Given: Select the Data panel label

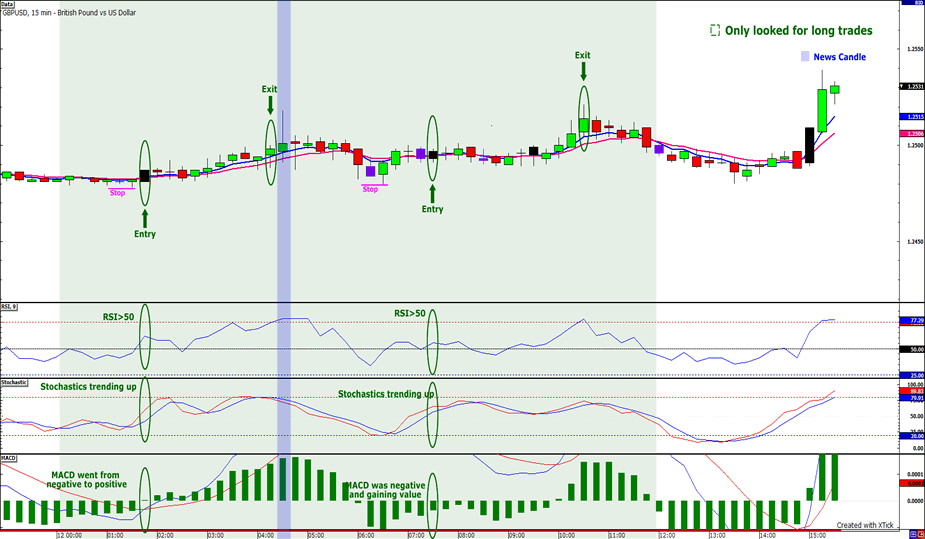Looking at the screenshot, I should tap(7, 4).
